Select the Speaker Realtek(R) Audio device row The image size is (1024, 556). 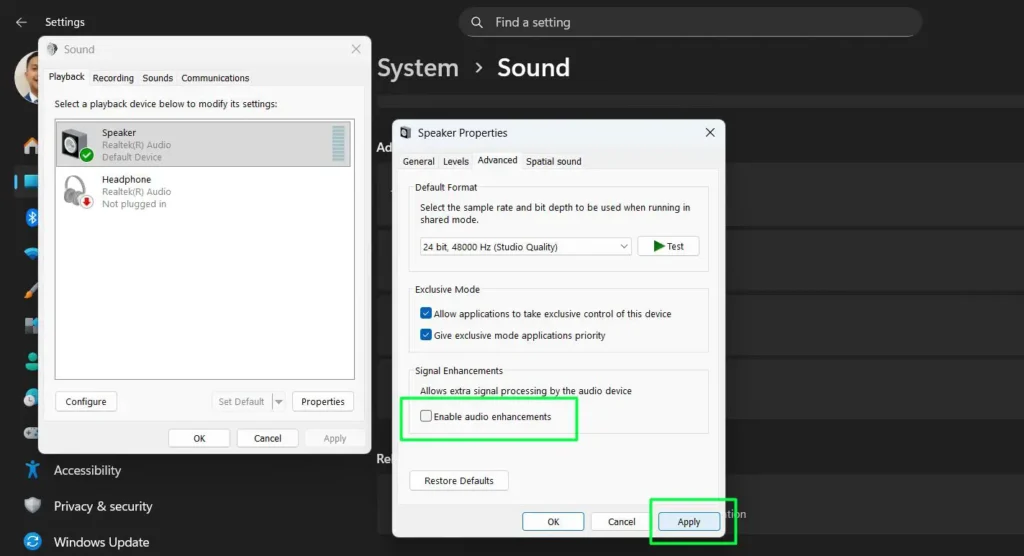203,144
